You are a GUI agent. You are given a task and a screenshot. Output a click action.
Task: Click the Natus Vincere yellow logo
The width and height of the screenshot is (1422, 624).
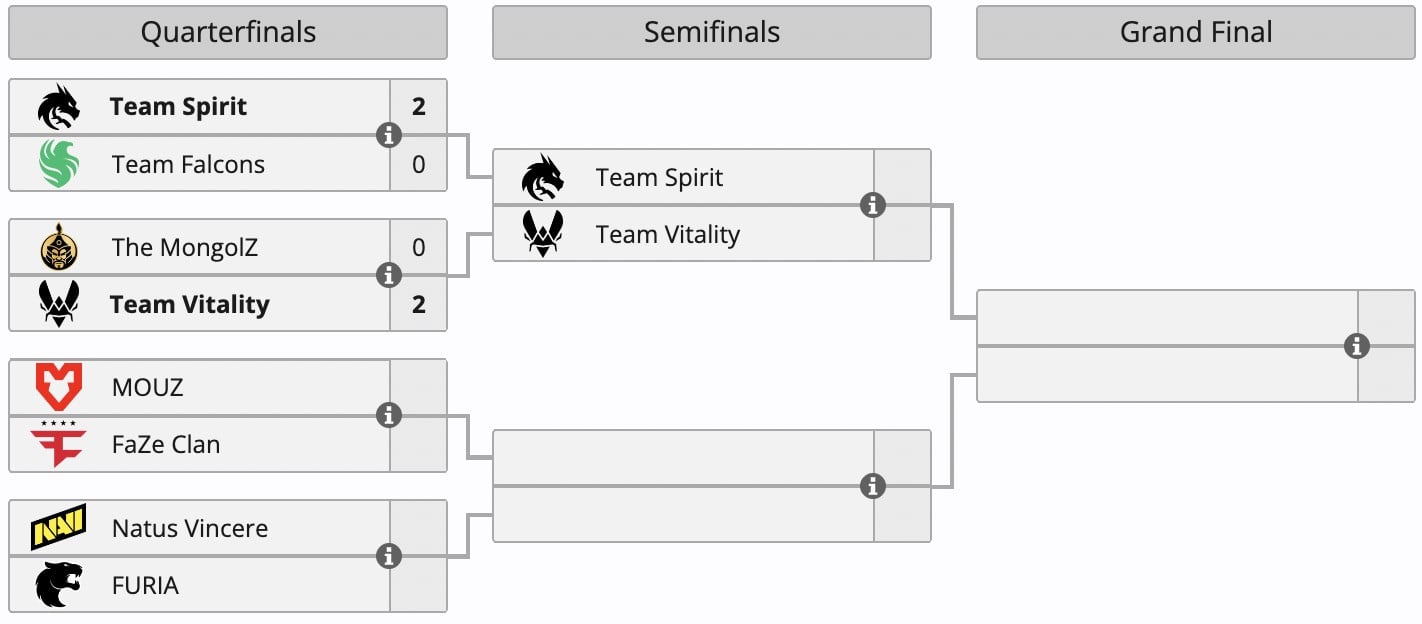point(59,527)
